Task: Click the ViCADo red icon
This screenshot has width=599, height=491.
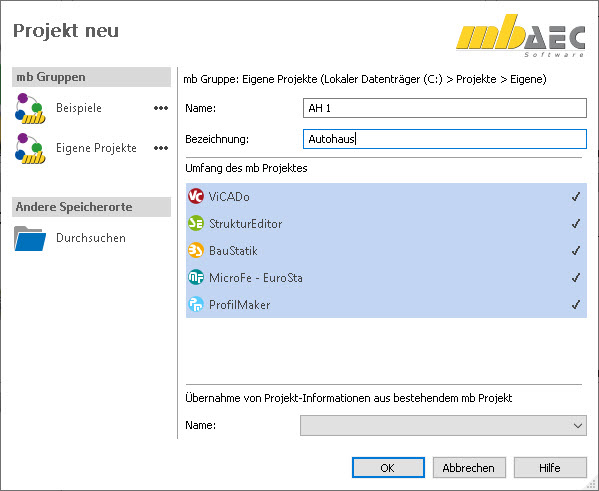Action: pyautogui.click(x=196, y=196)
